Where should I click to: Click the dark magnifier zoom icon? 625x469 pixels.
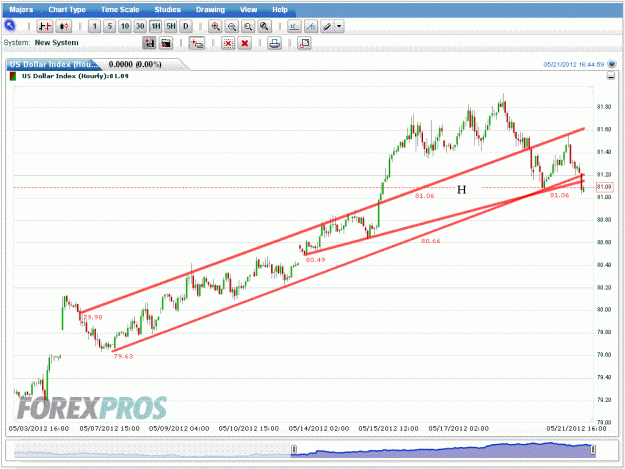coord(264,27)
